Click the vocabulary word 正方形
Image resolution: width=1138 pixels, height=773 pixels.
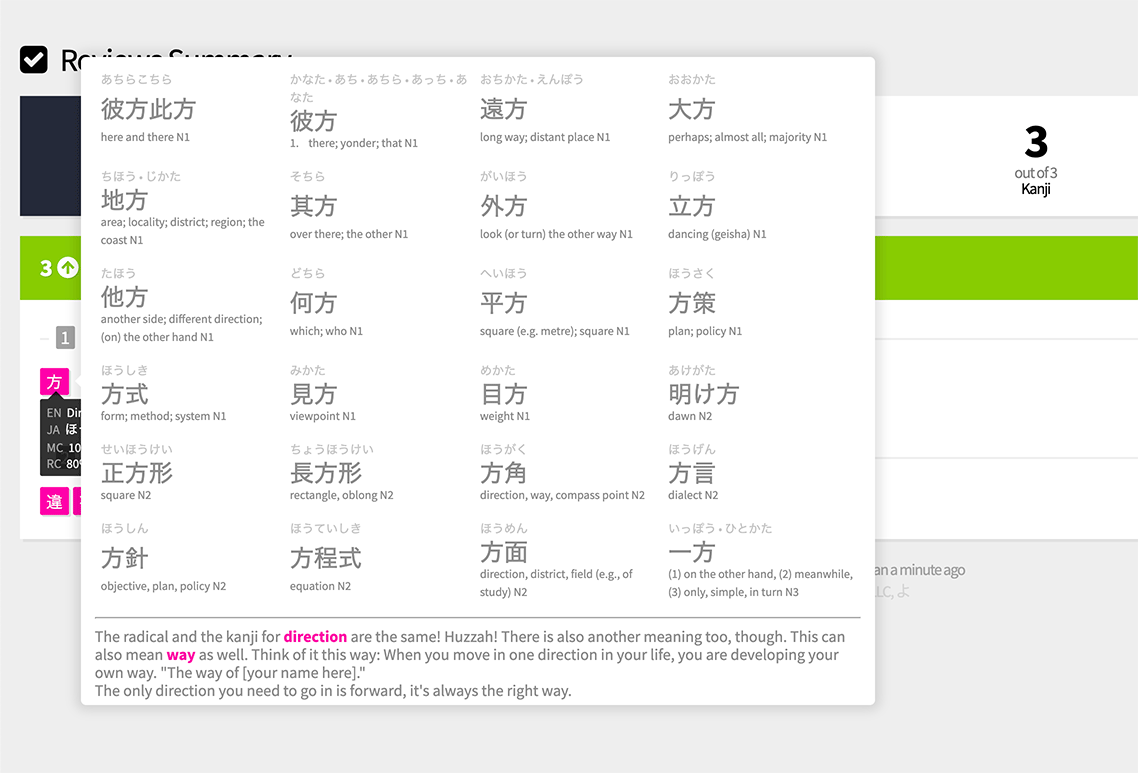(136, 473)
